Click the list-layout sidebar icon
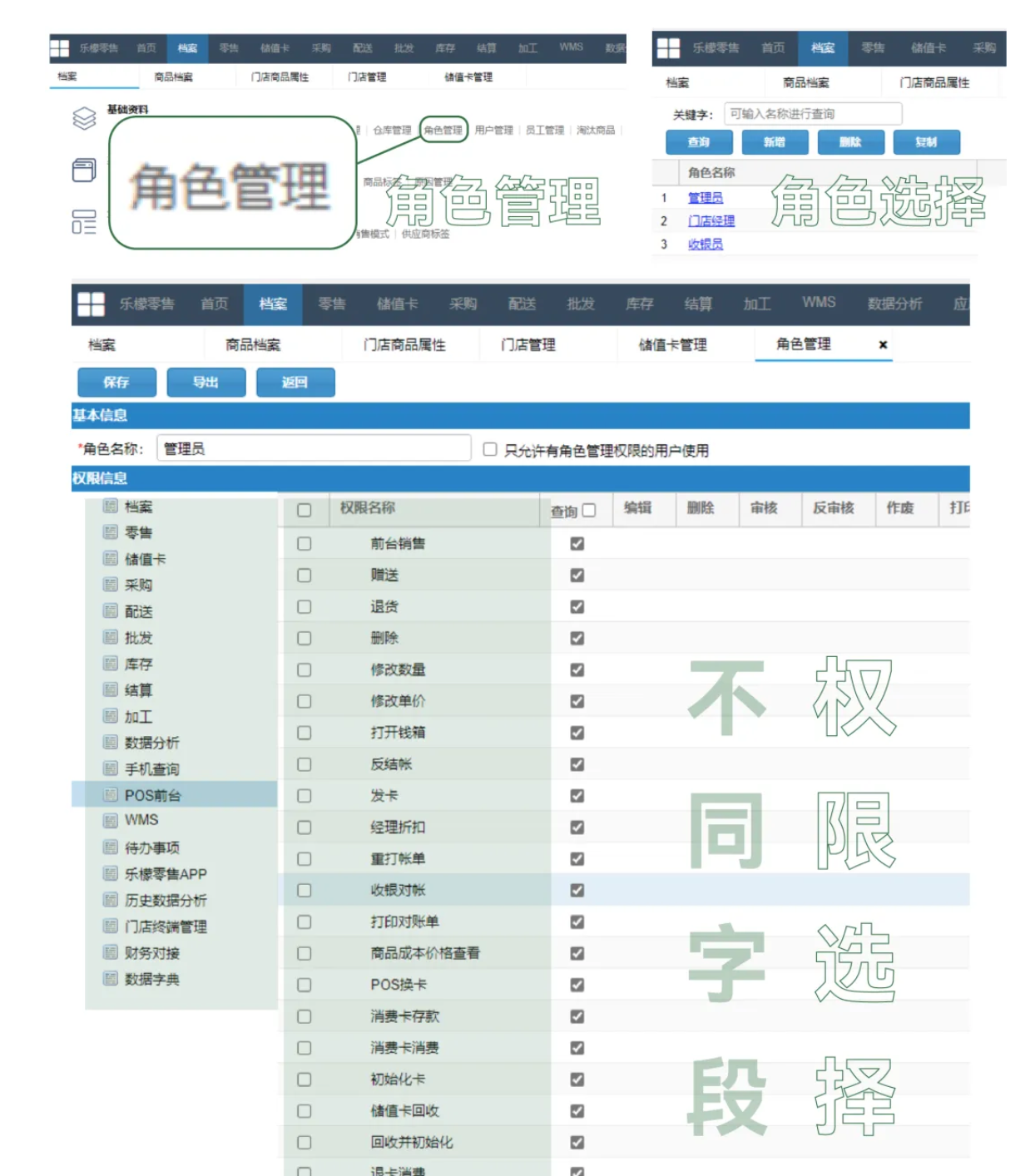Screen dimensions: 1030x1176 pos(84,222)
